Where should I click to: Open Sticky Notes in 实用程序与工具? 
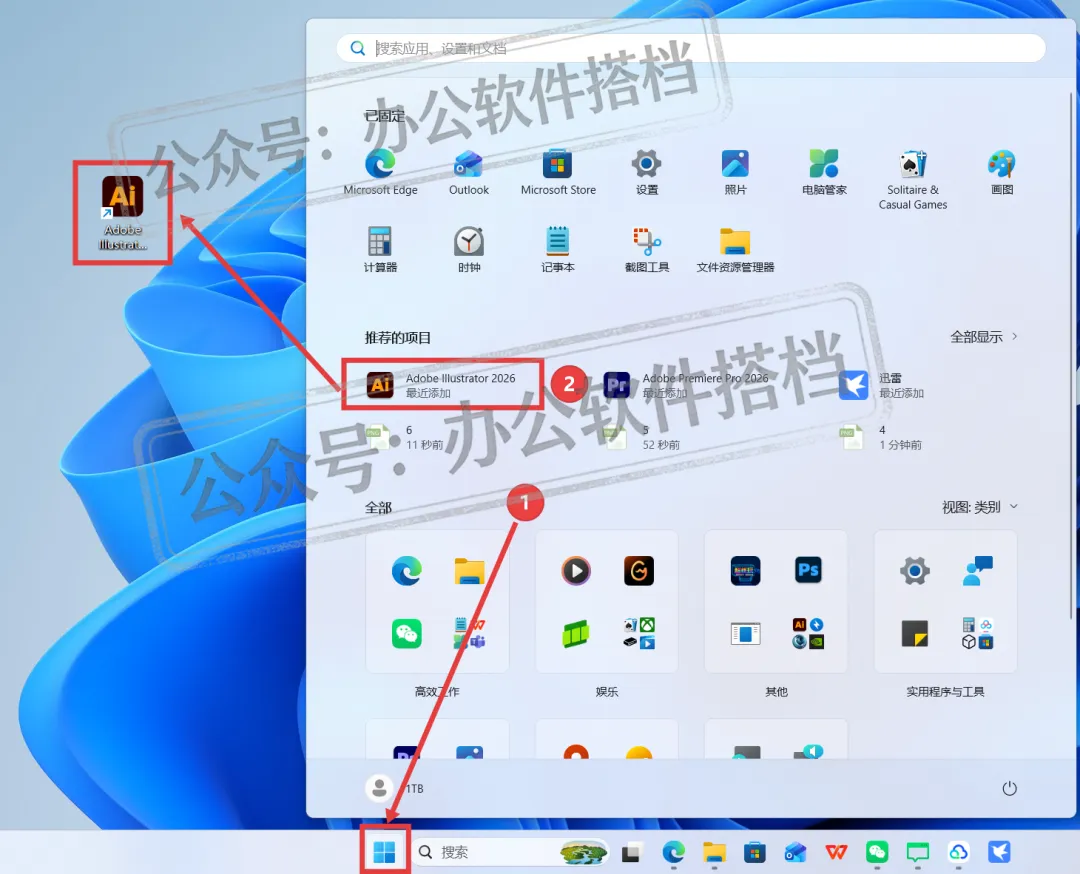915,634
